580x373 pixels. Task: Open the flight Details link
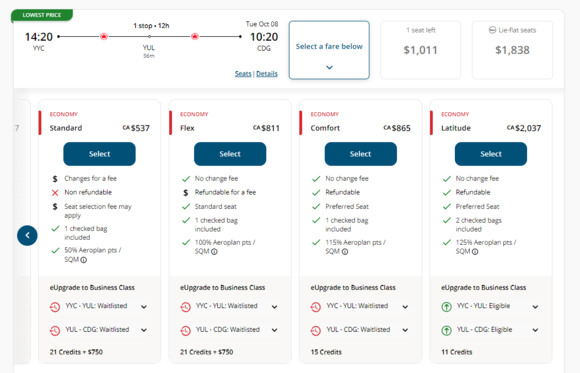click(267, 74)
